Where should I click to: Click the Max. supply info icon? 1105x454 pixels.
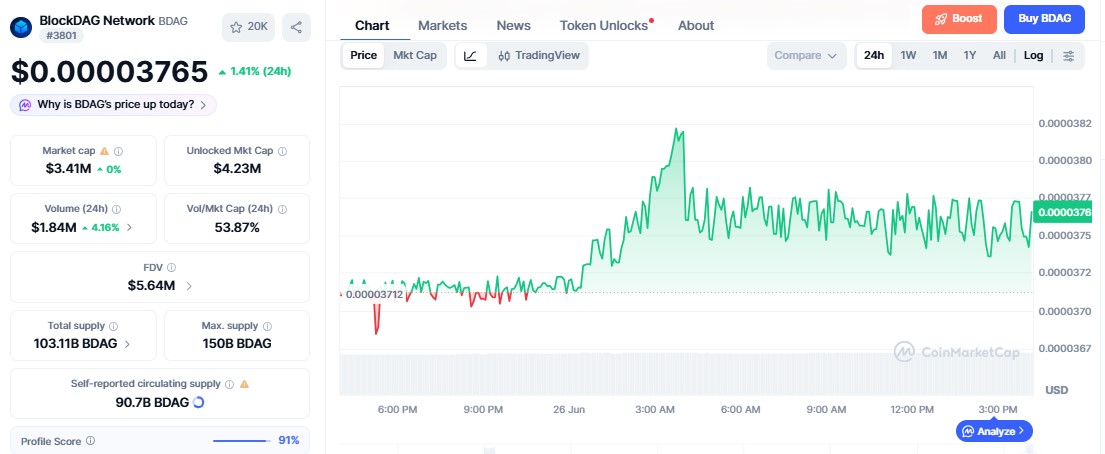267,326
